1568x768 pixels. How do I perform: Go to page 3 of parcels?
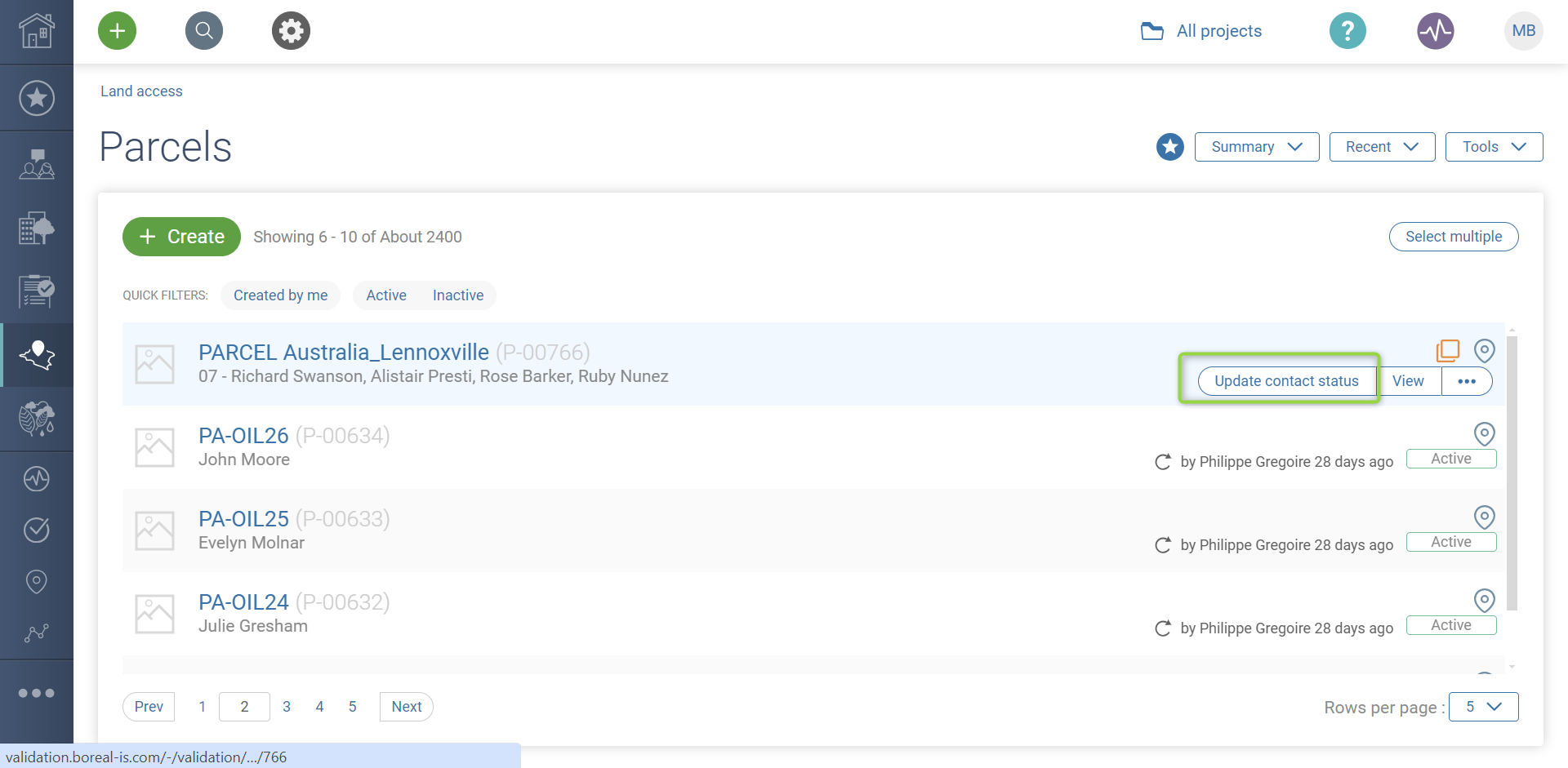click(287, 707)
